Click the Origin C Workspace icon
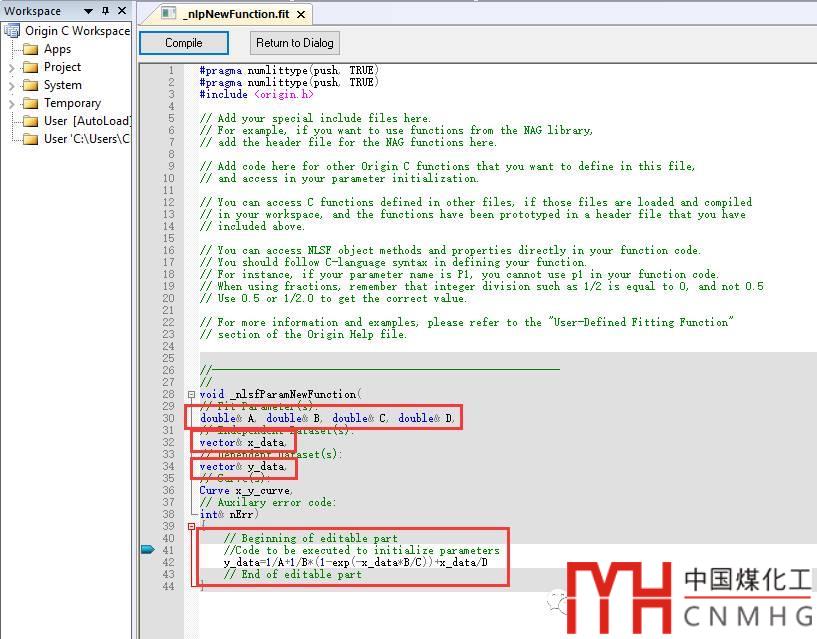This screenshot has width=817, height=639. coord(12,31)
